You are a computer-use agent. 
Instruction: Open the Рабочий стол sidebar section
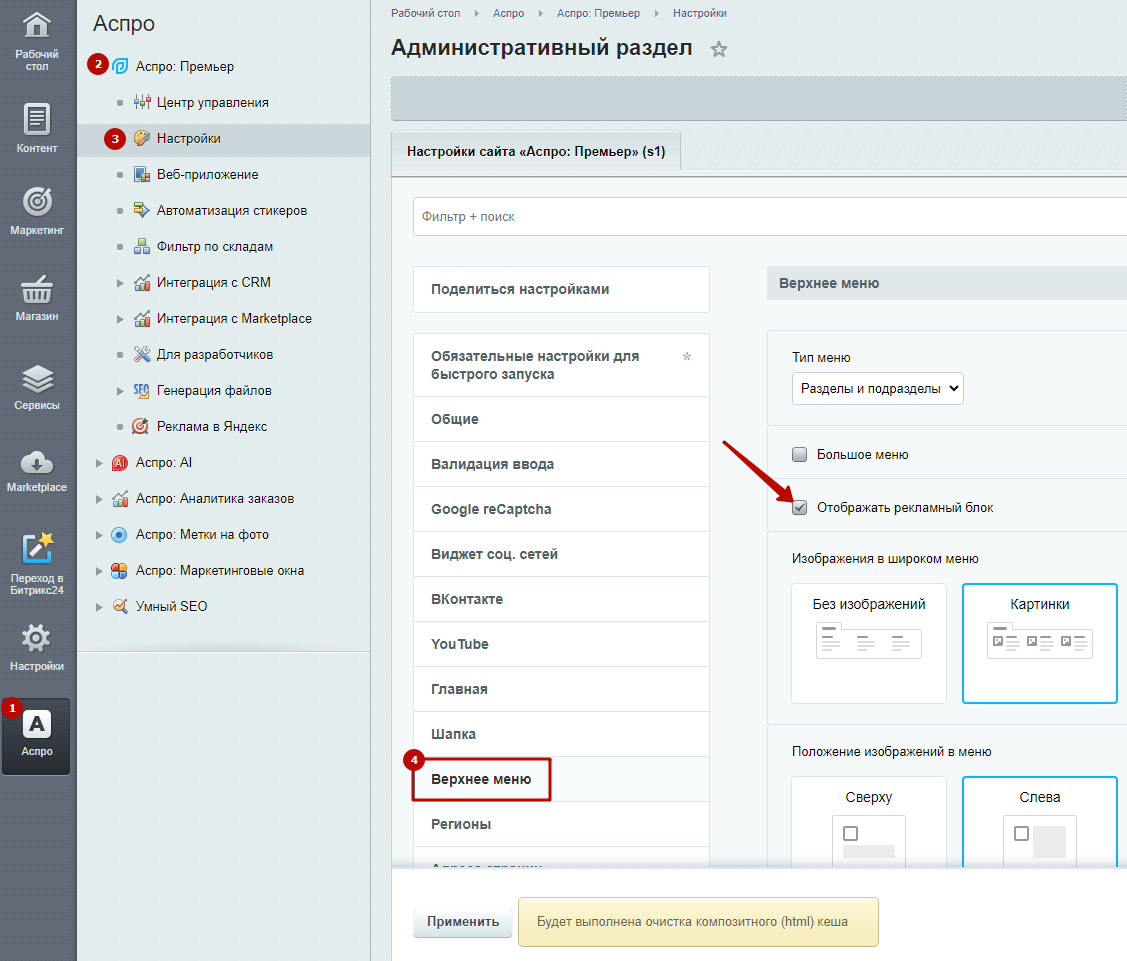click(x=37, y=41)
